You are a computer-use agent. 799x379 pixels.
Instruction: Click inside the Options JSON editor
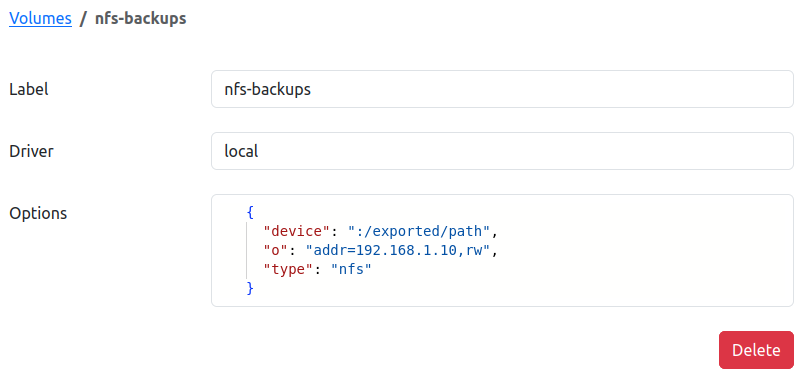502,251
